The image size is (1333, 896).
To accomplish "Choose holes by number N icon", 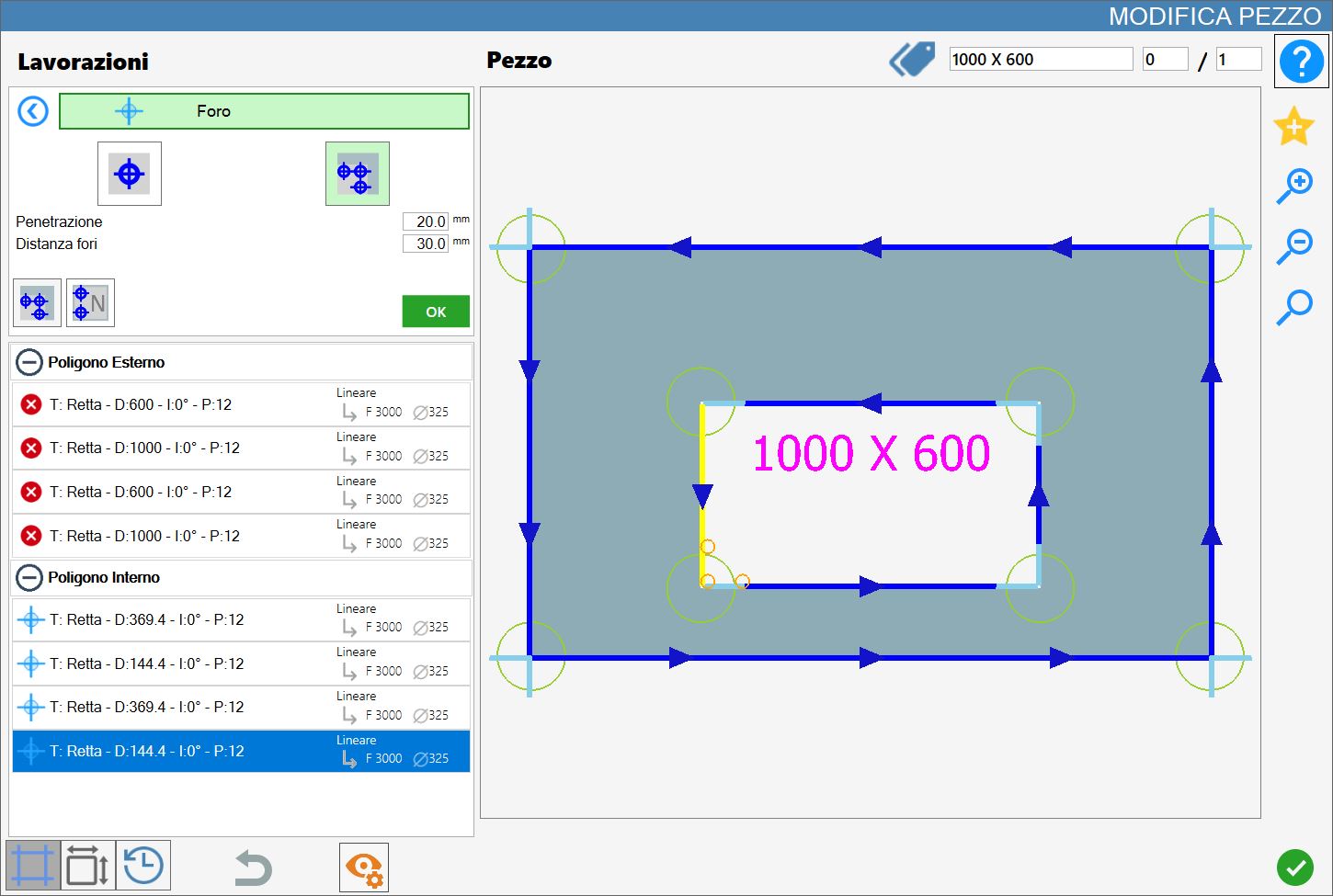I will click(x=90, y=303).
